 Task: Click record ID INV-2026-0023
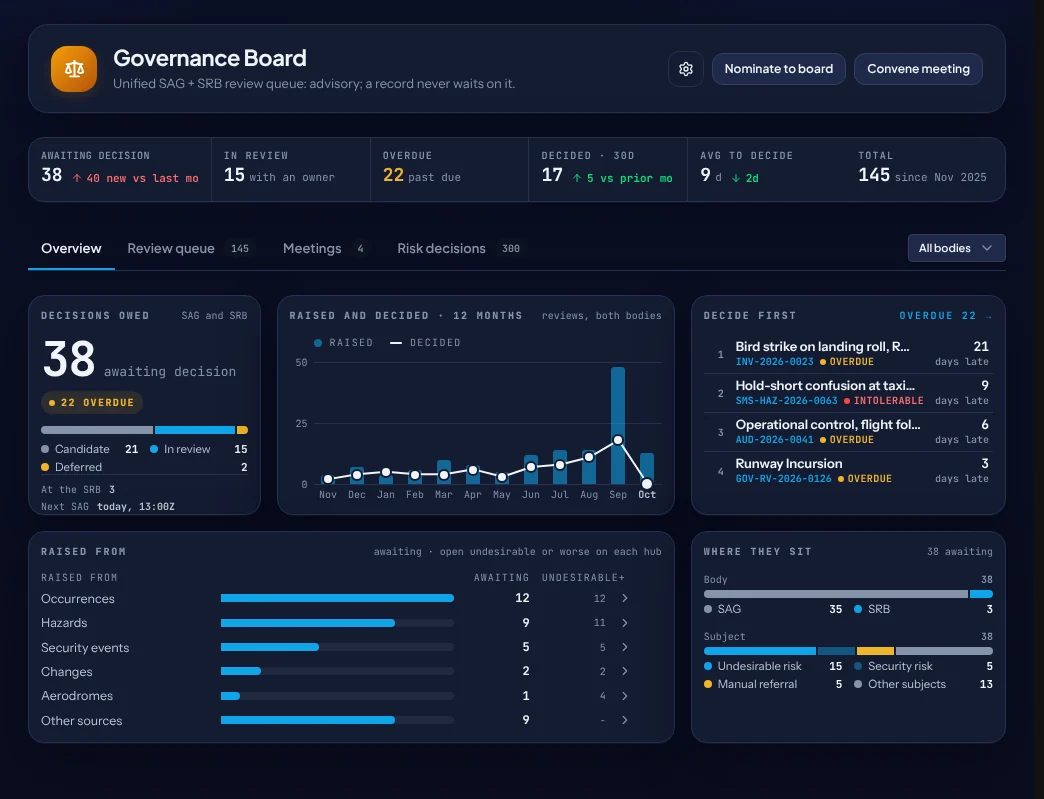pos(774,362)
